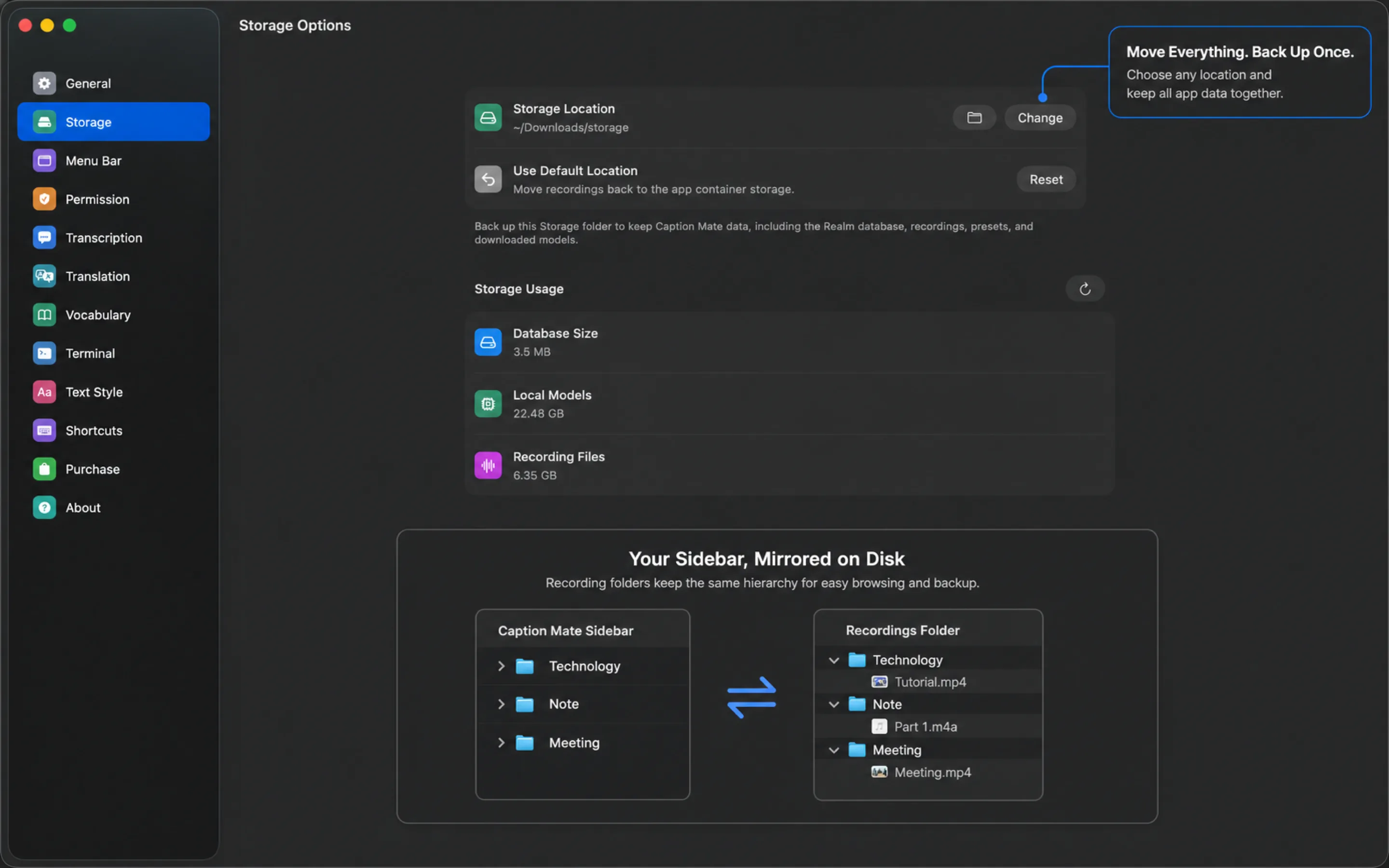This screenshot has height=868, width=1389.
Task: Select Technology folder label in Recordings Folder
Action: (908, 660)
